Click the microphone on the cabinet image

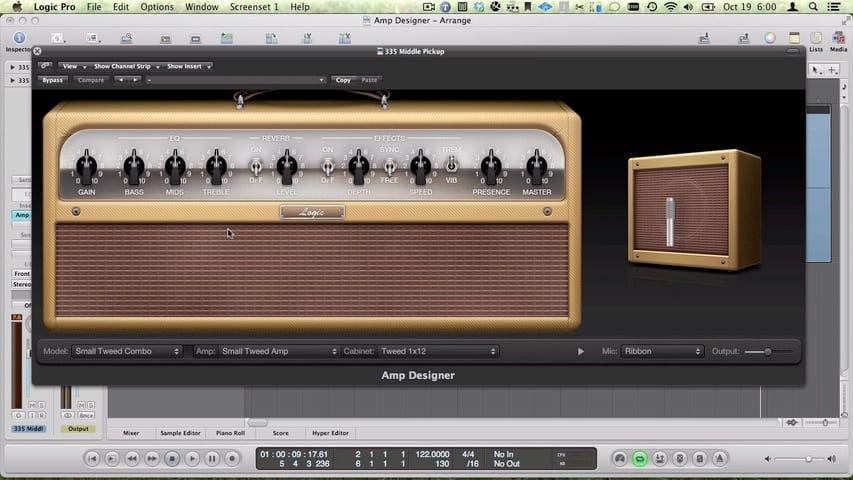click(670, 221)
